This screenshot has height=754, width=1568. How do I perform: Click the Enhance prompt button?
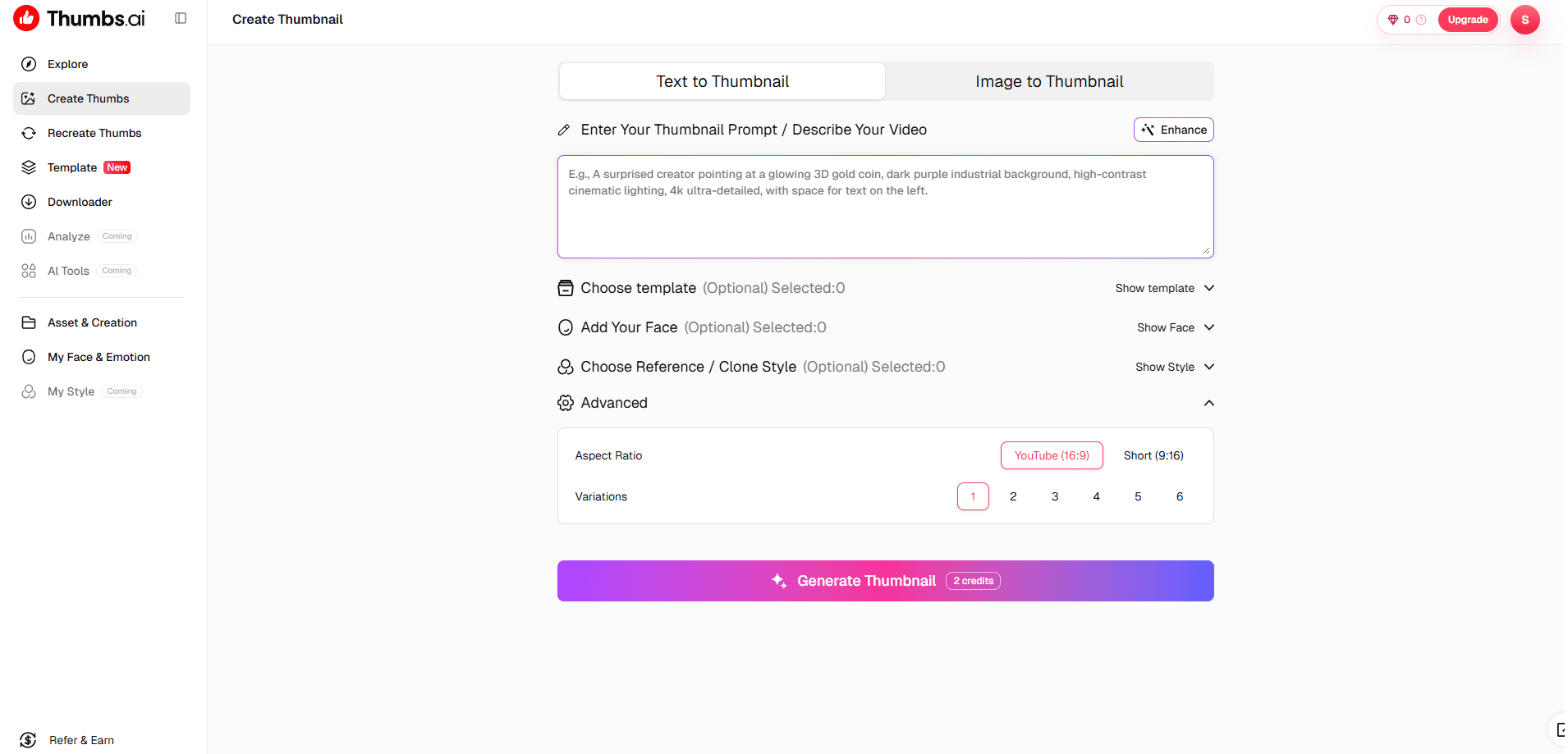tap(1174, 130)
